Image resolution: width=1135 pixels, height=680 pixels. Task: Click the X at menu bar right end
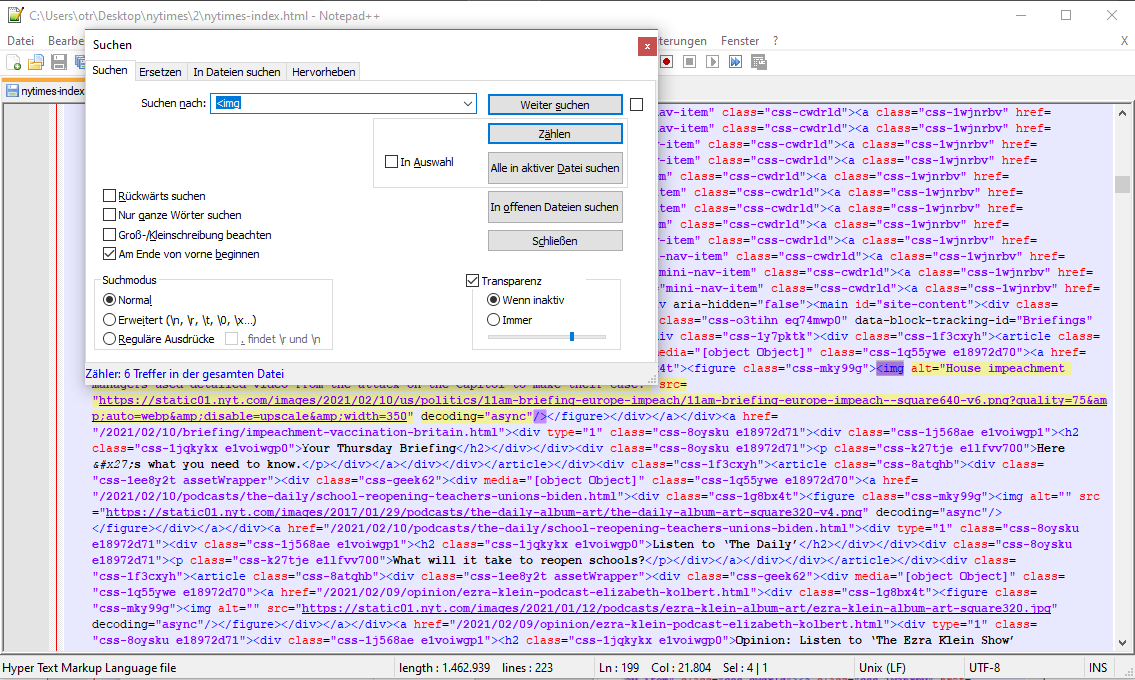pos(1124,41)
